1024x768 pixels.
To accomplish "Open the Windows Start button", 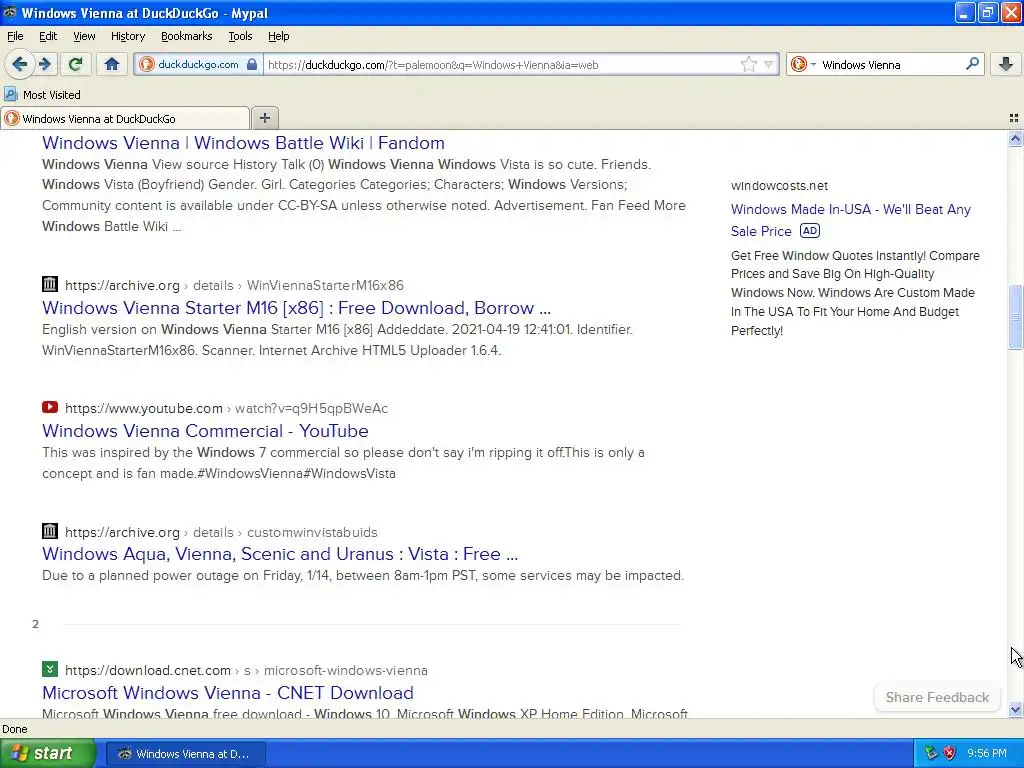I will coord(48,753).
